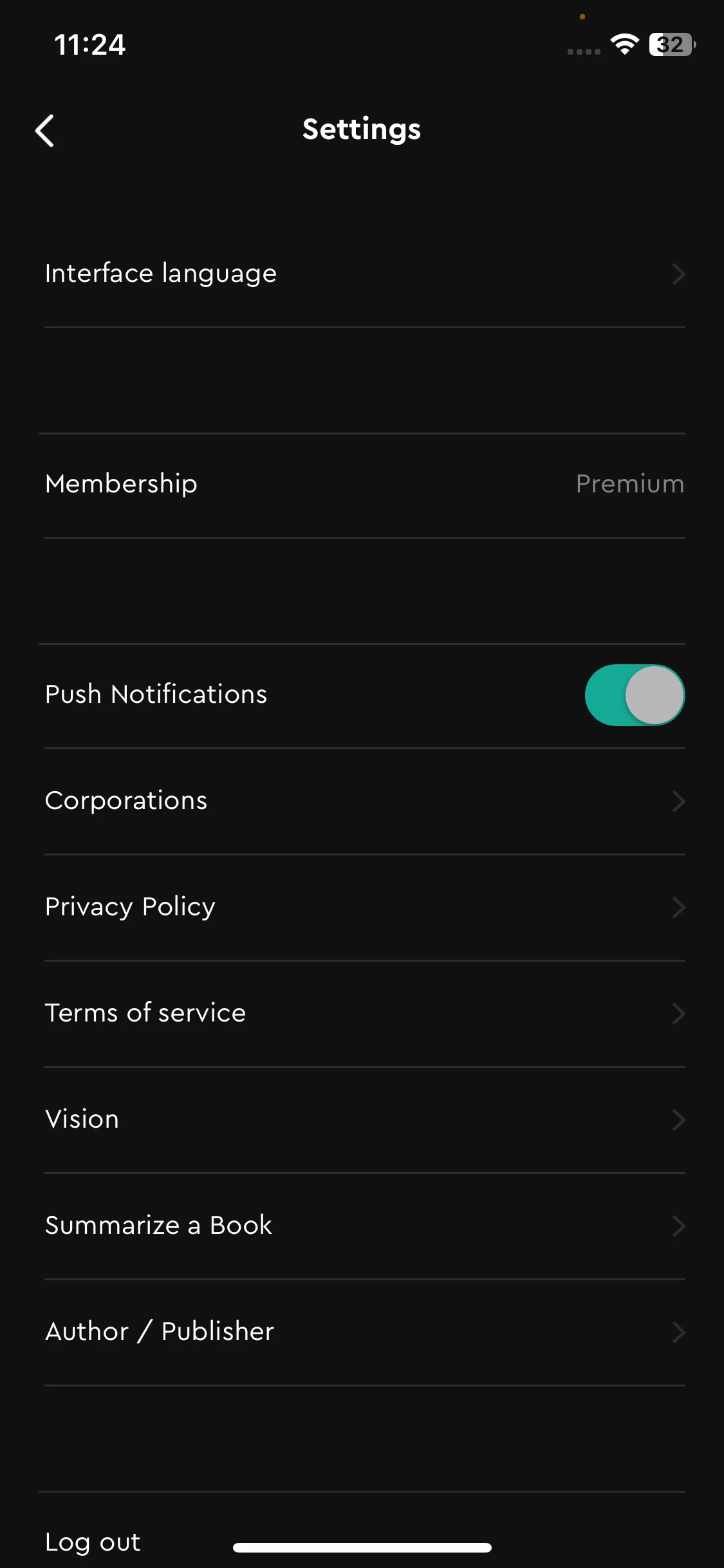Screen dimensions: 724x1568
Task: Toggle Push Notifications switch
Action: pyautogui.click(x=635, y=695)
